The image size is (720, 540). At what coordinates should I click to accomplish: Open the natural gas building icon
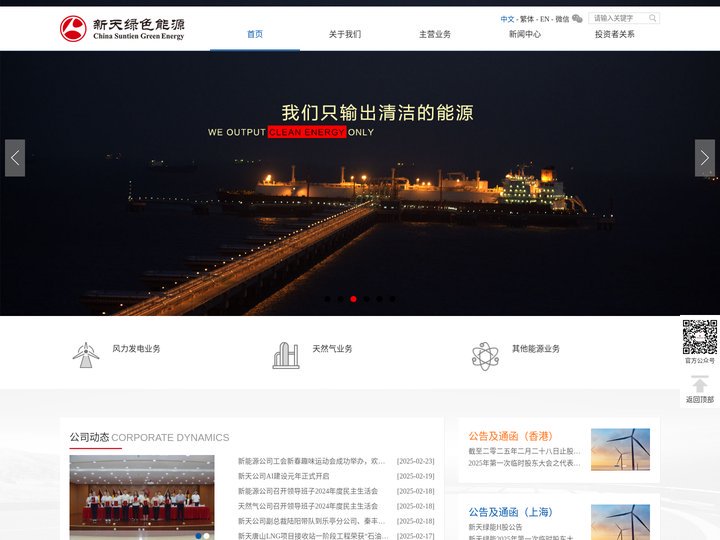pos(286,355)
